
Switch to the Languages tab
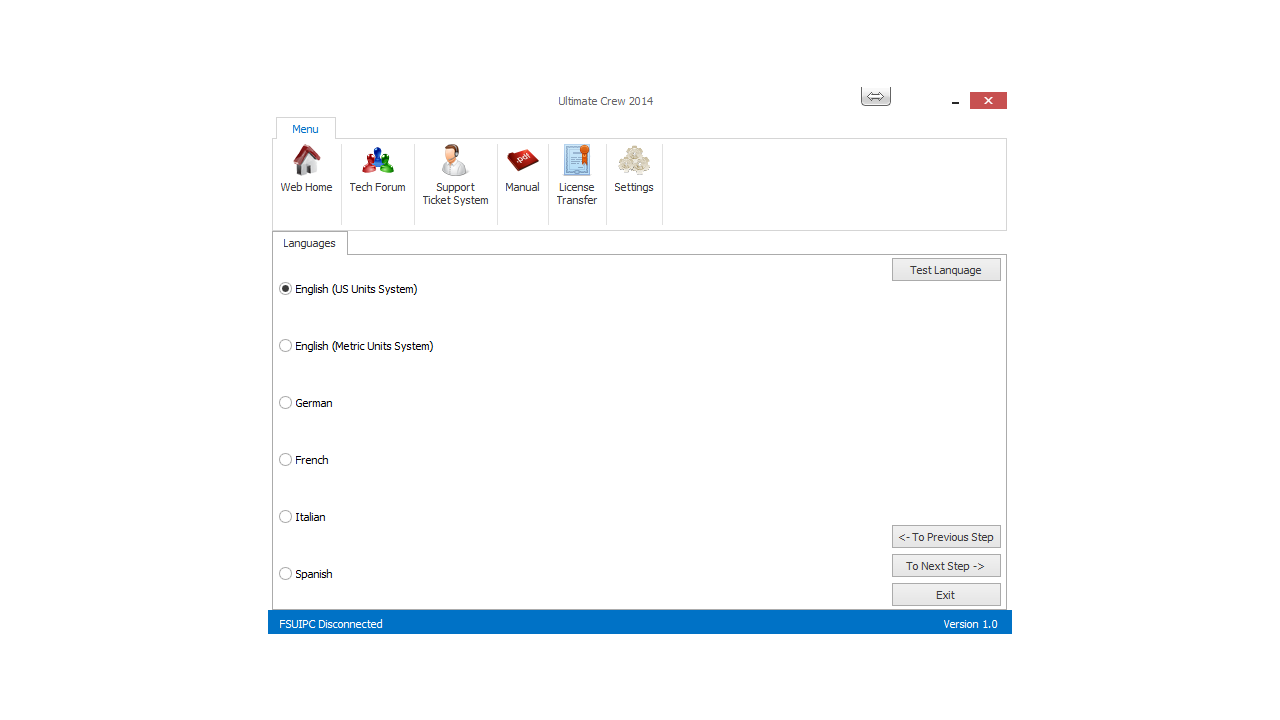(x=309, y=243)
